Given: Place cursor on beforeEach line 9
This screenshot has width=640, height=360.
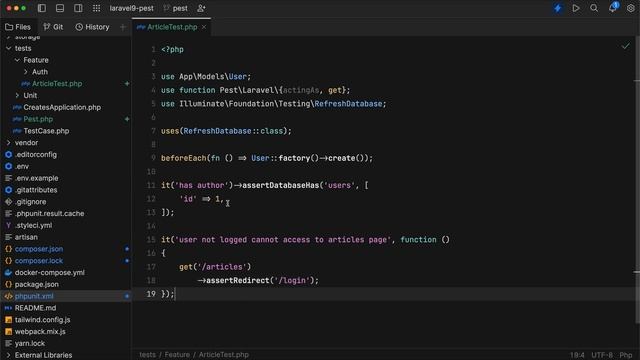Looking at the screenshot, I should [267, 158].
